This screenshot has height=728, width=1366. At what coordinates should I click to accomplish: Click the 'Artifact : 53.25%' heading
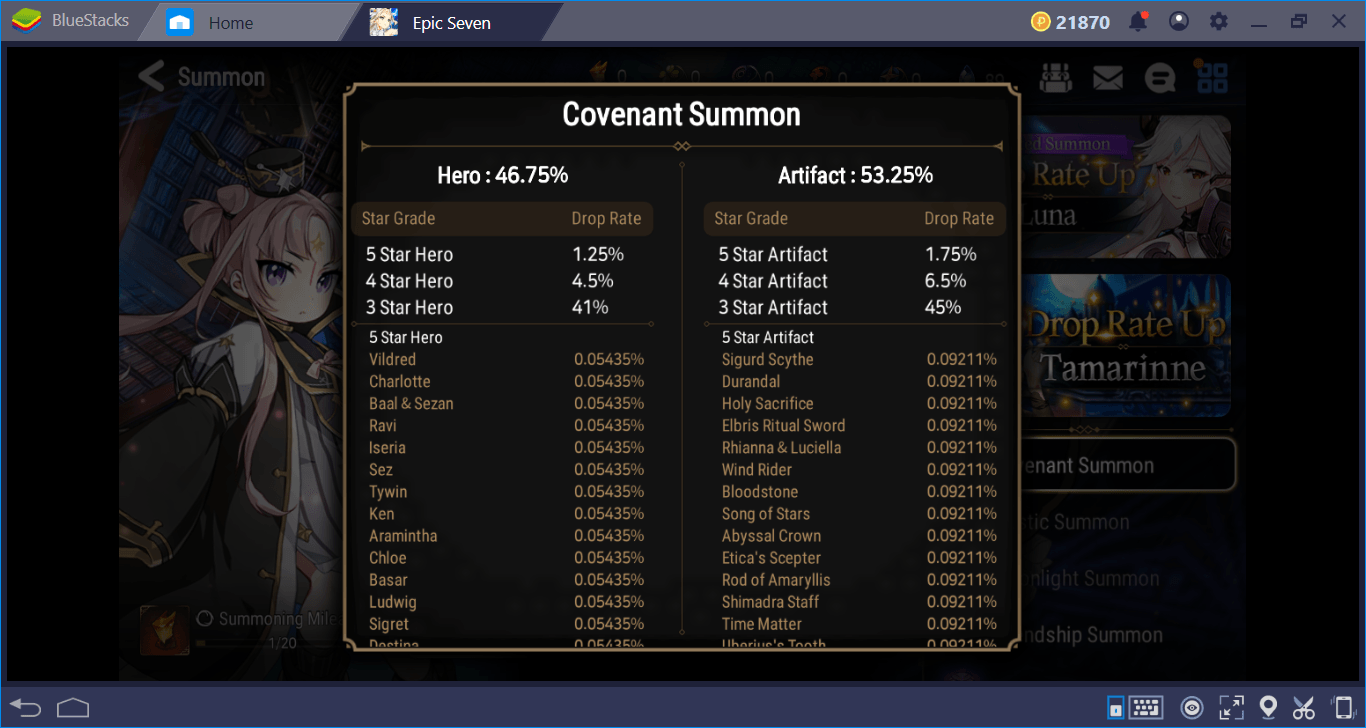click(x=856, y=175)
